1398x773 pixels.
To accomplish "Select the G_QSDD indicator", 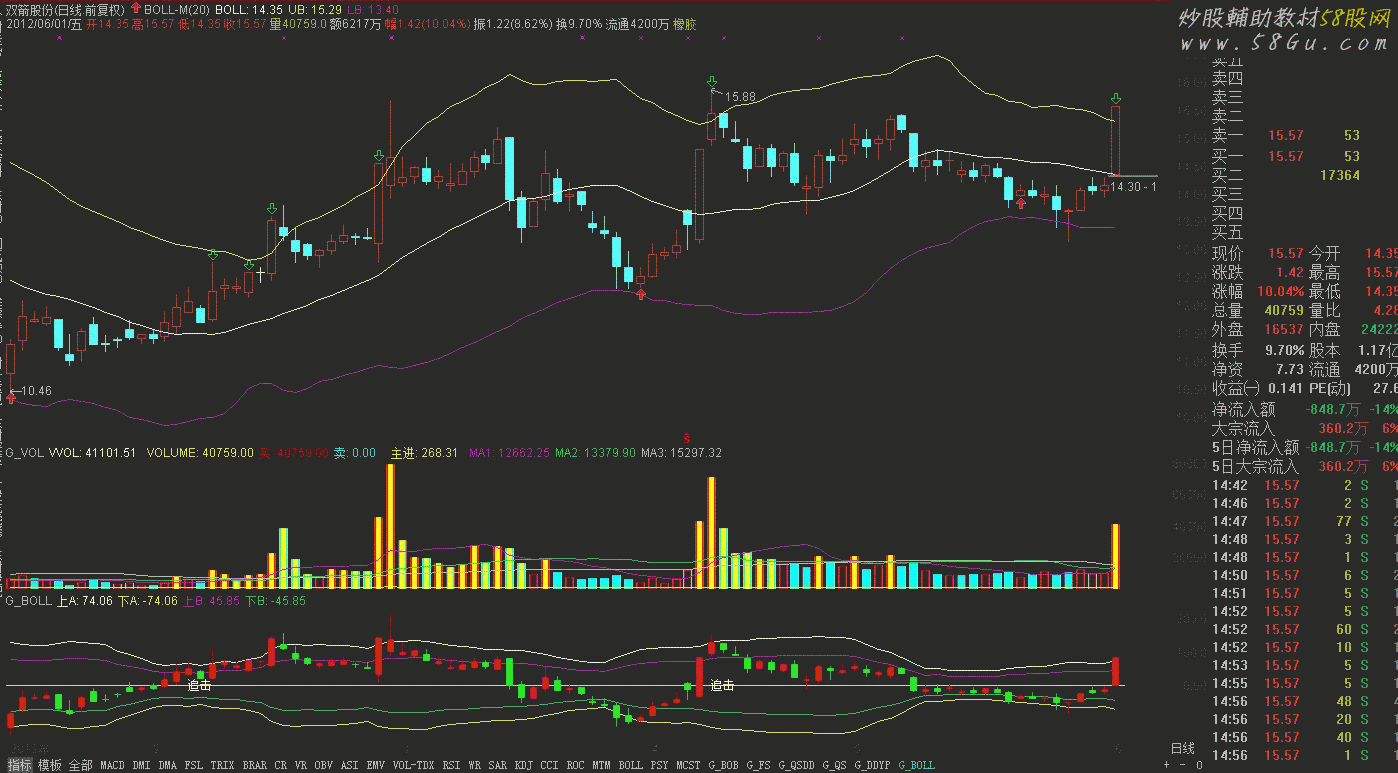I will pos(796,765).
